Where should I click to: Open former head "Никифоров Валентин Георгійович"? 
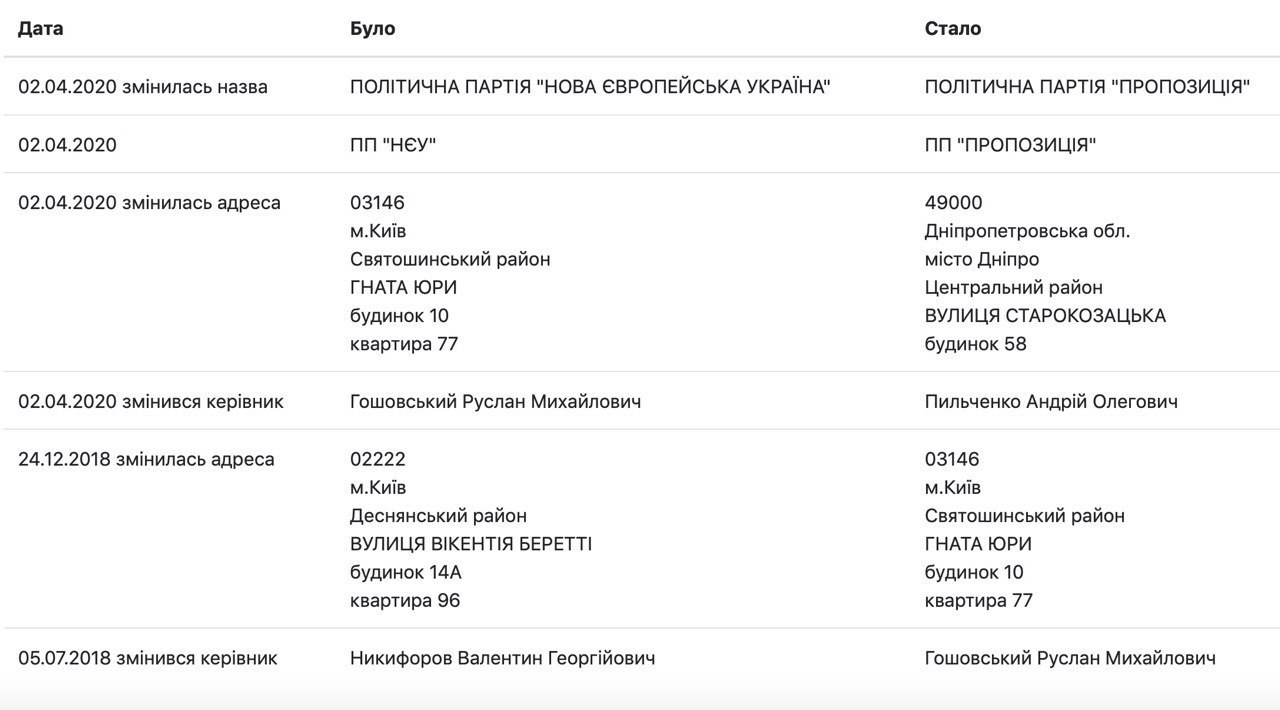pos(503,658)
